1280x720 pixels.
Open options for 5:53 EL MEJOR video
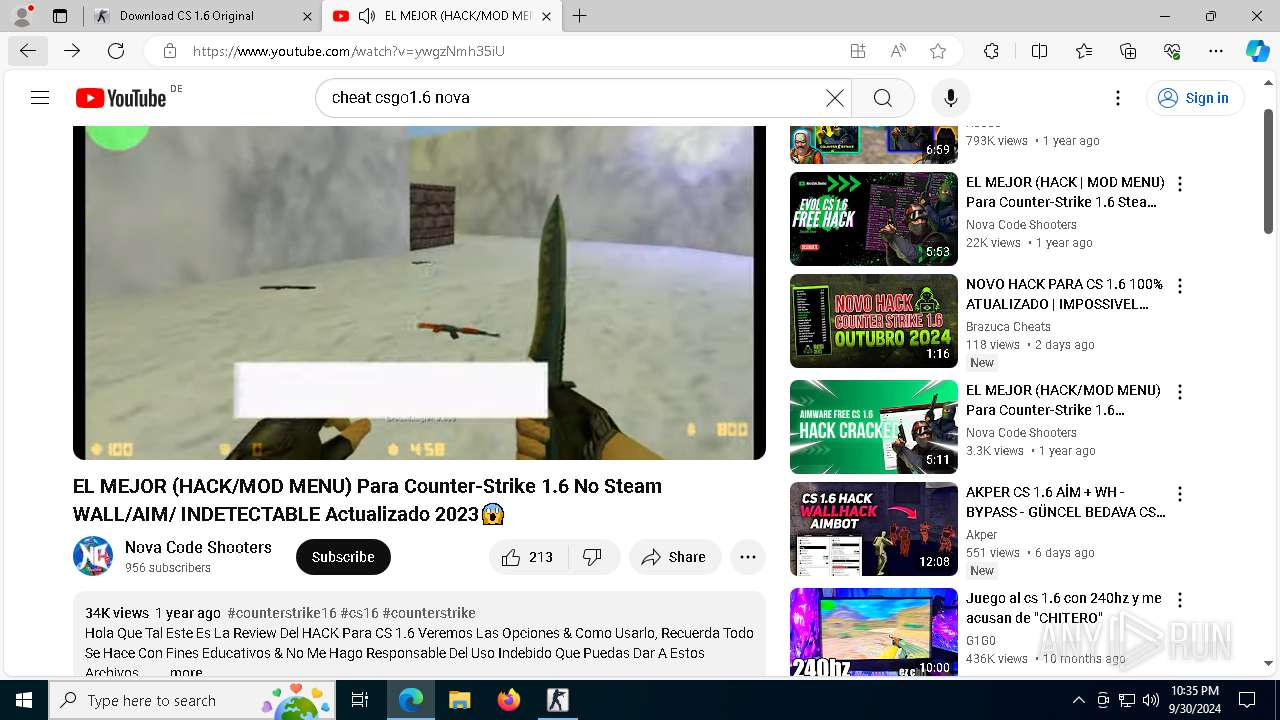coord(1180,184)
